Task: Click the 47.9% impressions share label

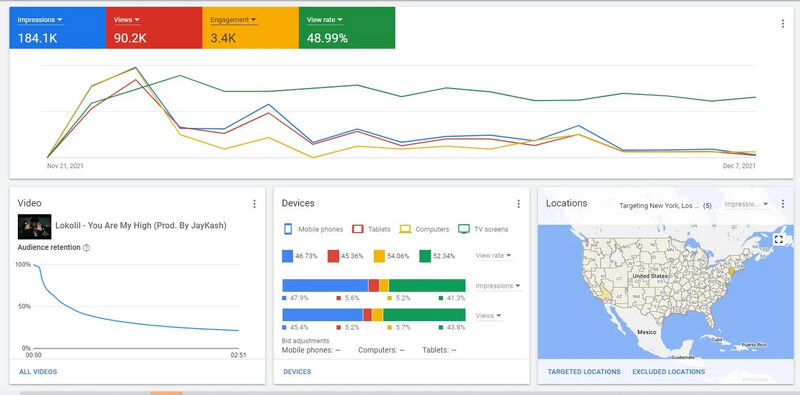Action: (x=298, y=298)
